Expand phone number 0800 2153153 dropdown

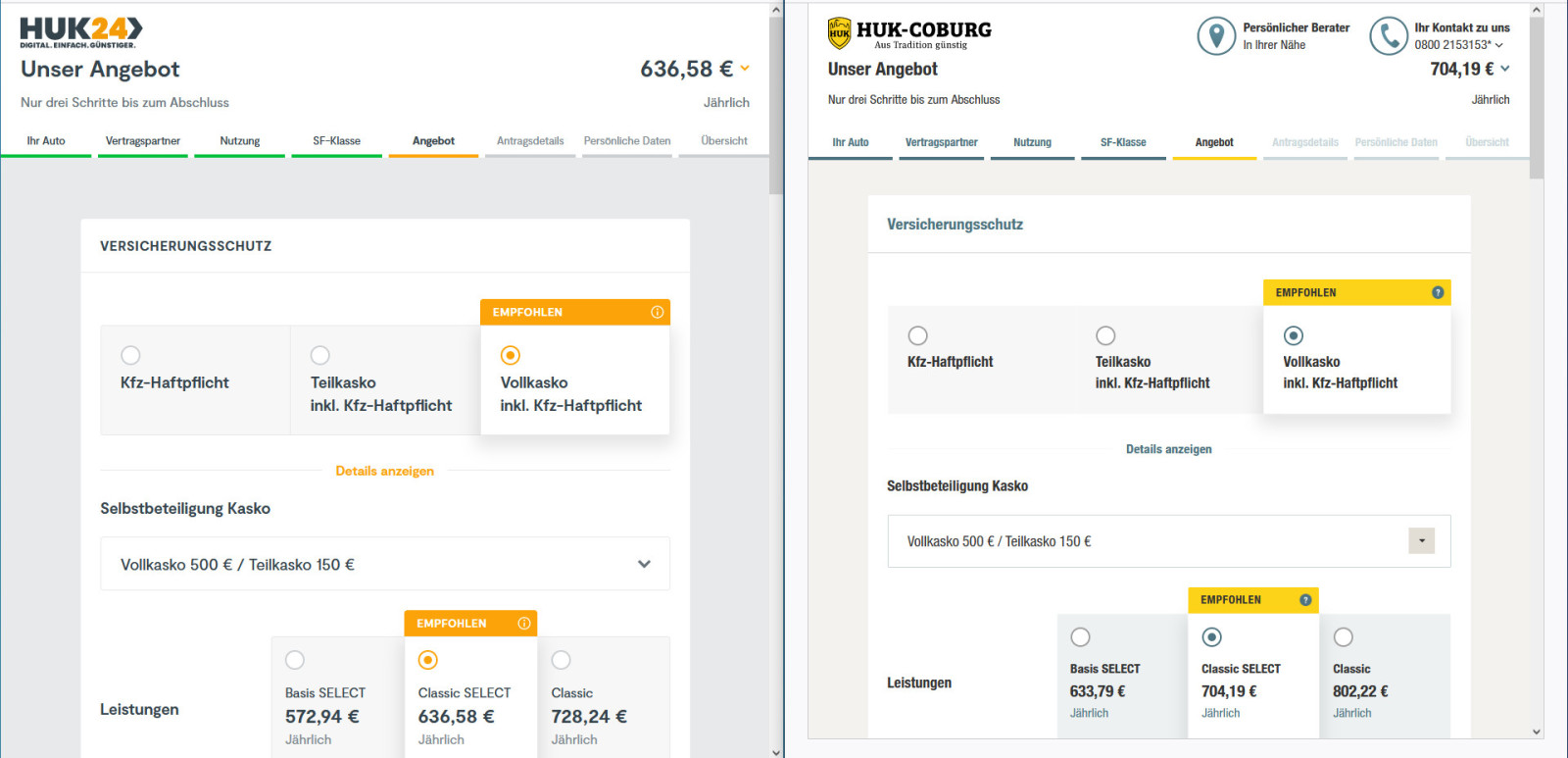(1498, 45)
